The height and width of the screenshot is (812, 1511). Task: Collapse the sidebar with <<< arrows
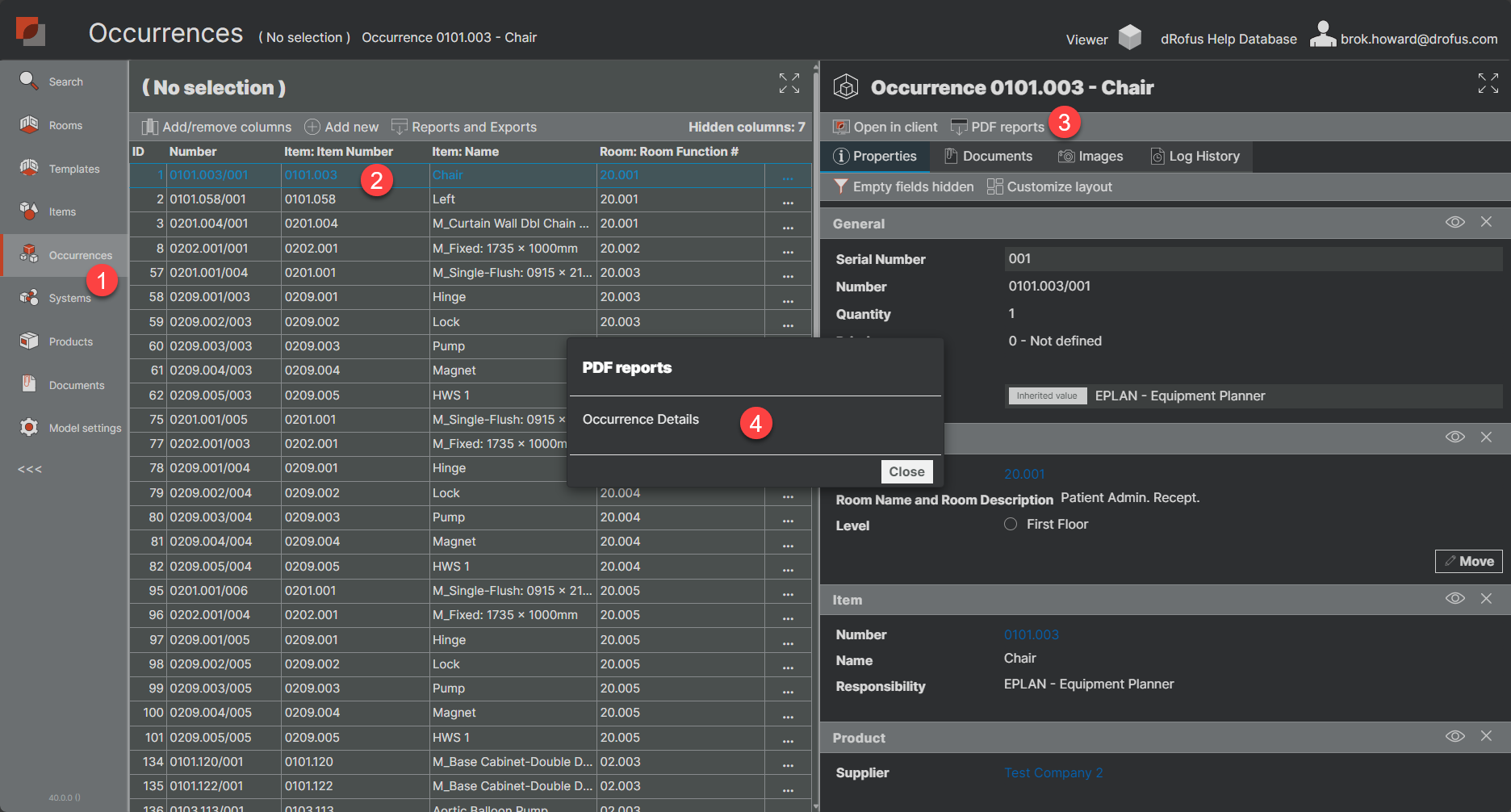click(30, 469)
